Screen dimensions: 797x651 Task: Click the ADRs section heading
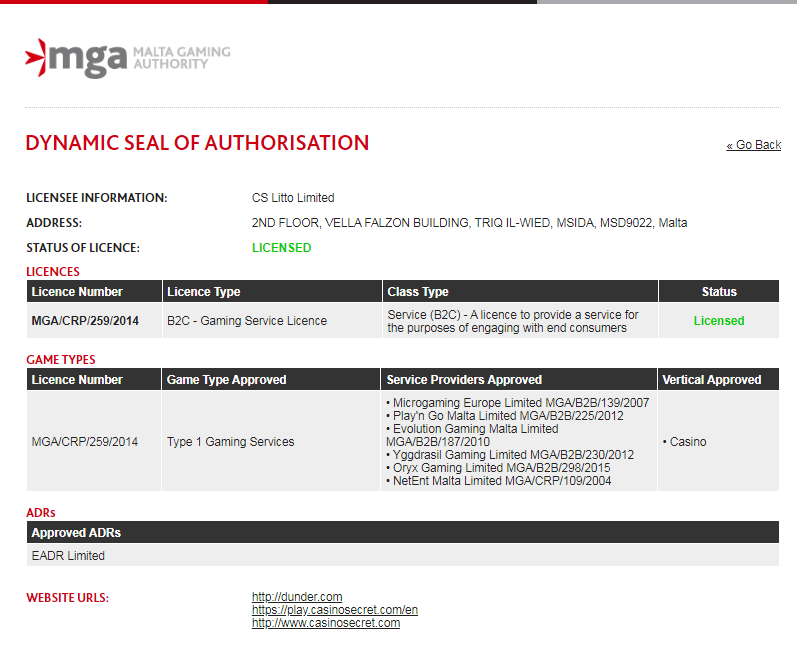(41, 512)
